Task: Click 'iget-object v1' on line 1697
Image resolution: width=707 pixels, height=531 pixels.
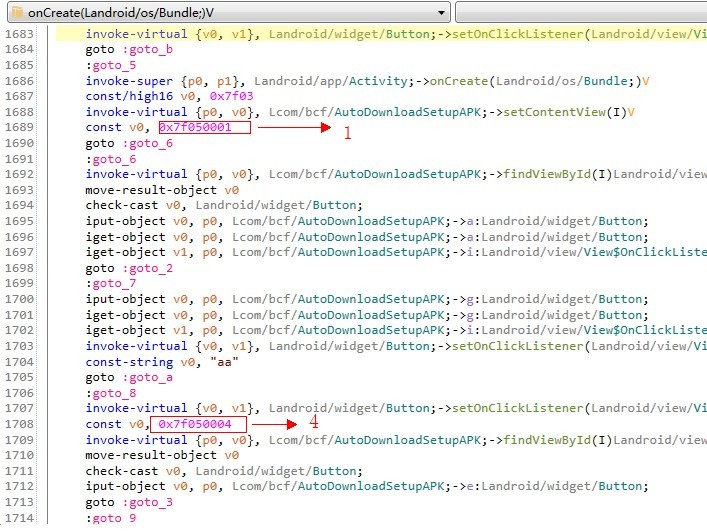Action: [x=137, y=252]
